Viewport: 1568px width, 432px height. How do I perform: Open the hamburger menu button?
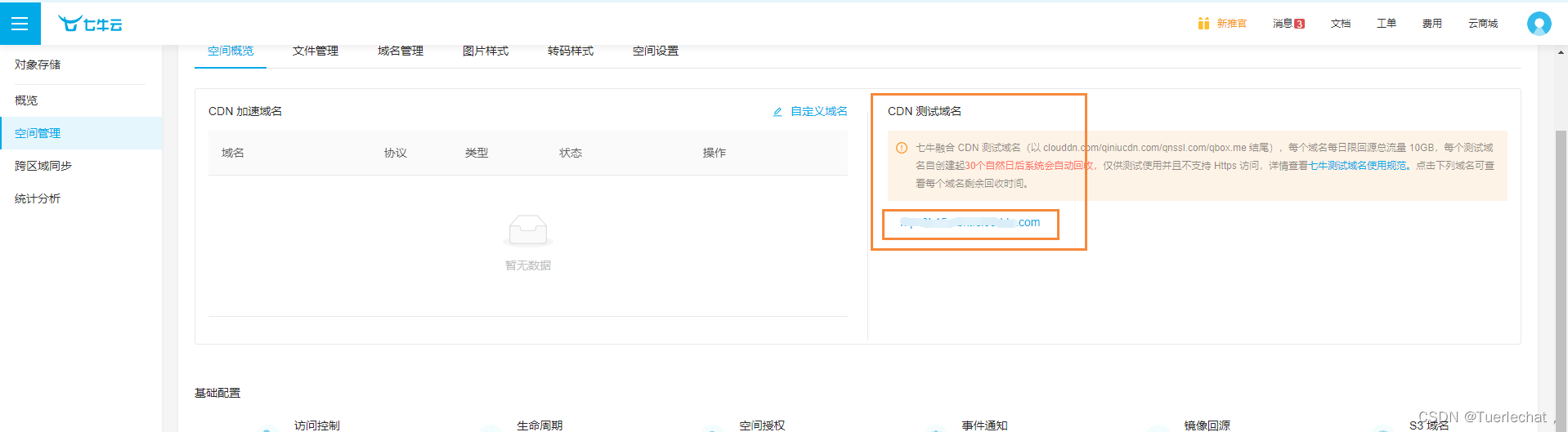20,24
